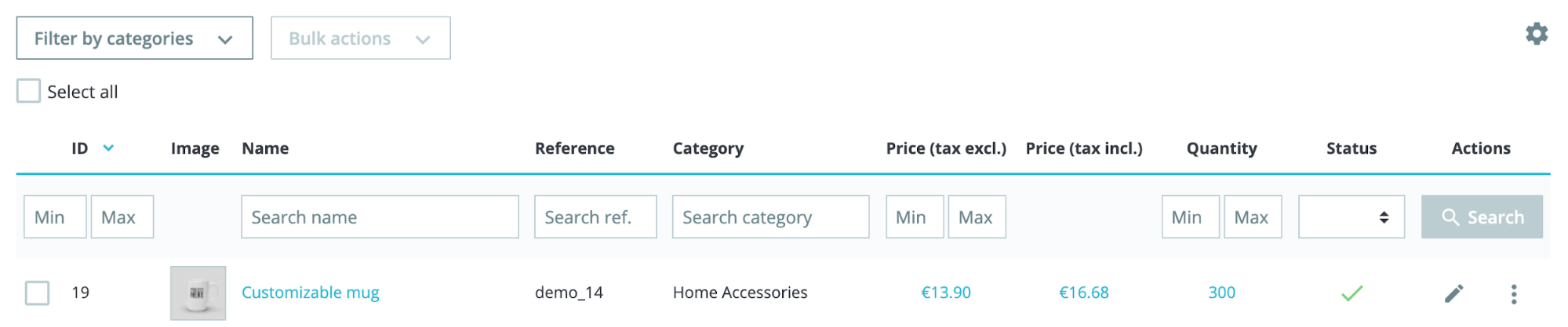Click the Search button

tap(1481, 216)
